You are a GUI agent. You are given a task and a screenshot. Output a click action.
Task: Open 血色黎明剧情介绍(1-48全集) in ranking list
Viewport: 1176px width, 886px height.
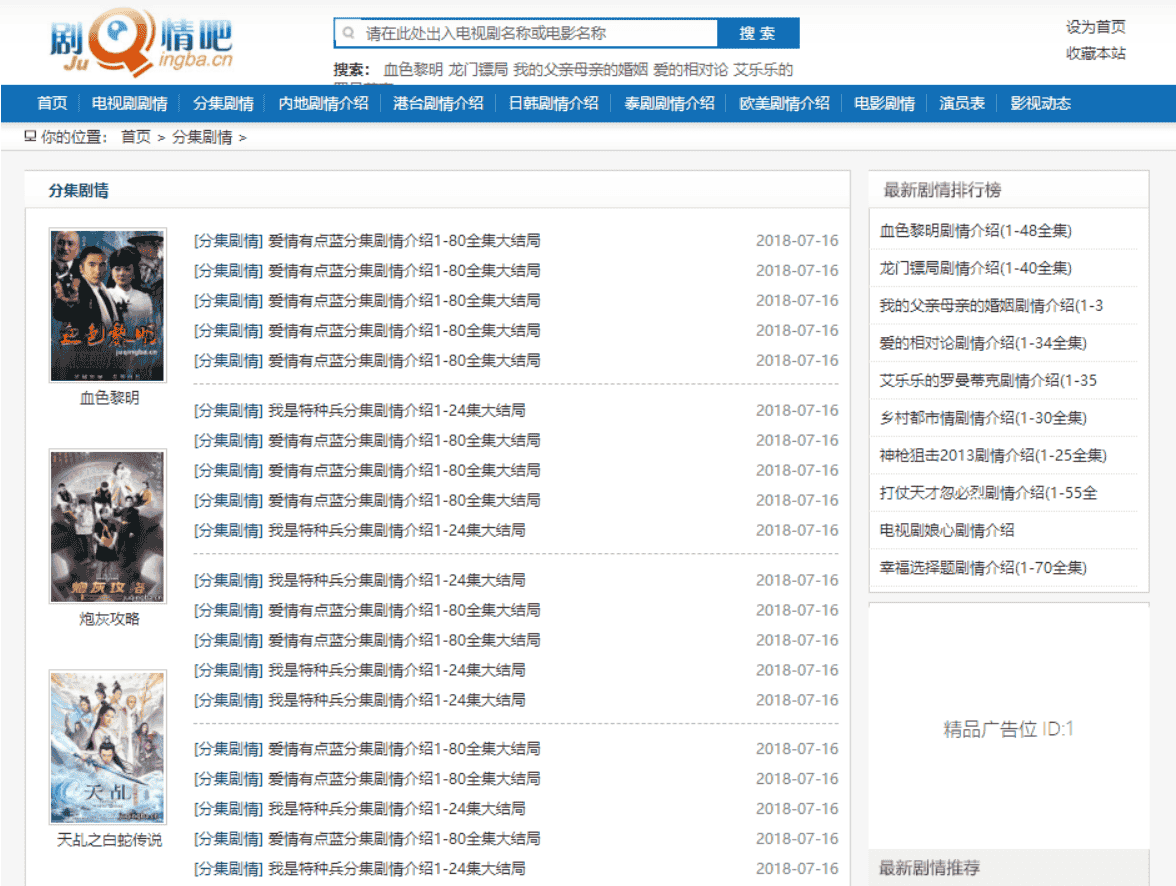pos(975,231)
